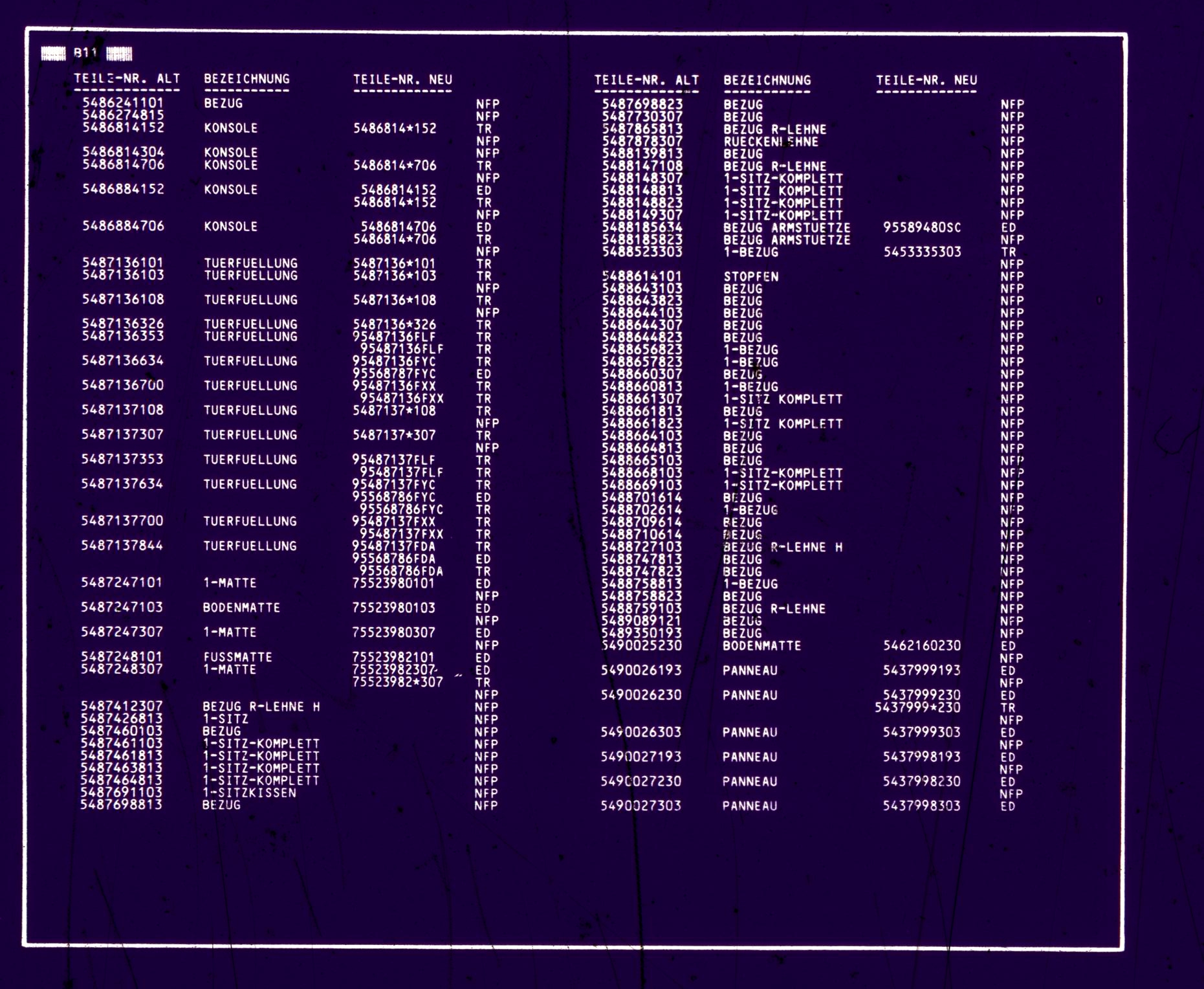Select the B11 page label
The width and height of the screenshot is (1204, 989).
click(85, 53)
